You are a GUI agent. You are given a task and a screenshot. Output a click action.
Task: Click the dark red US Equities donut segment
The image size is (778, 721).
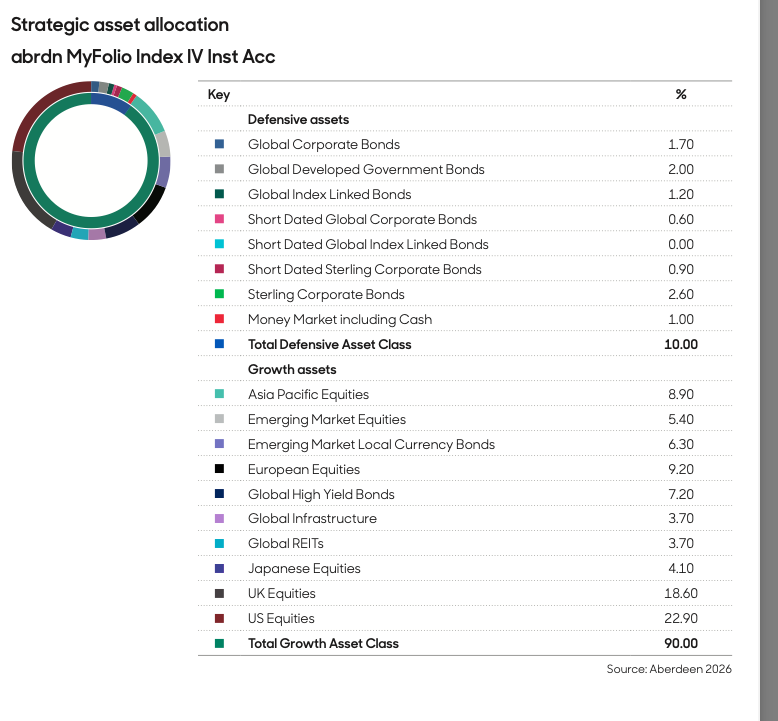(x=42, y=106)
